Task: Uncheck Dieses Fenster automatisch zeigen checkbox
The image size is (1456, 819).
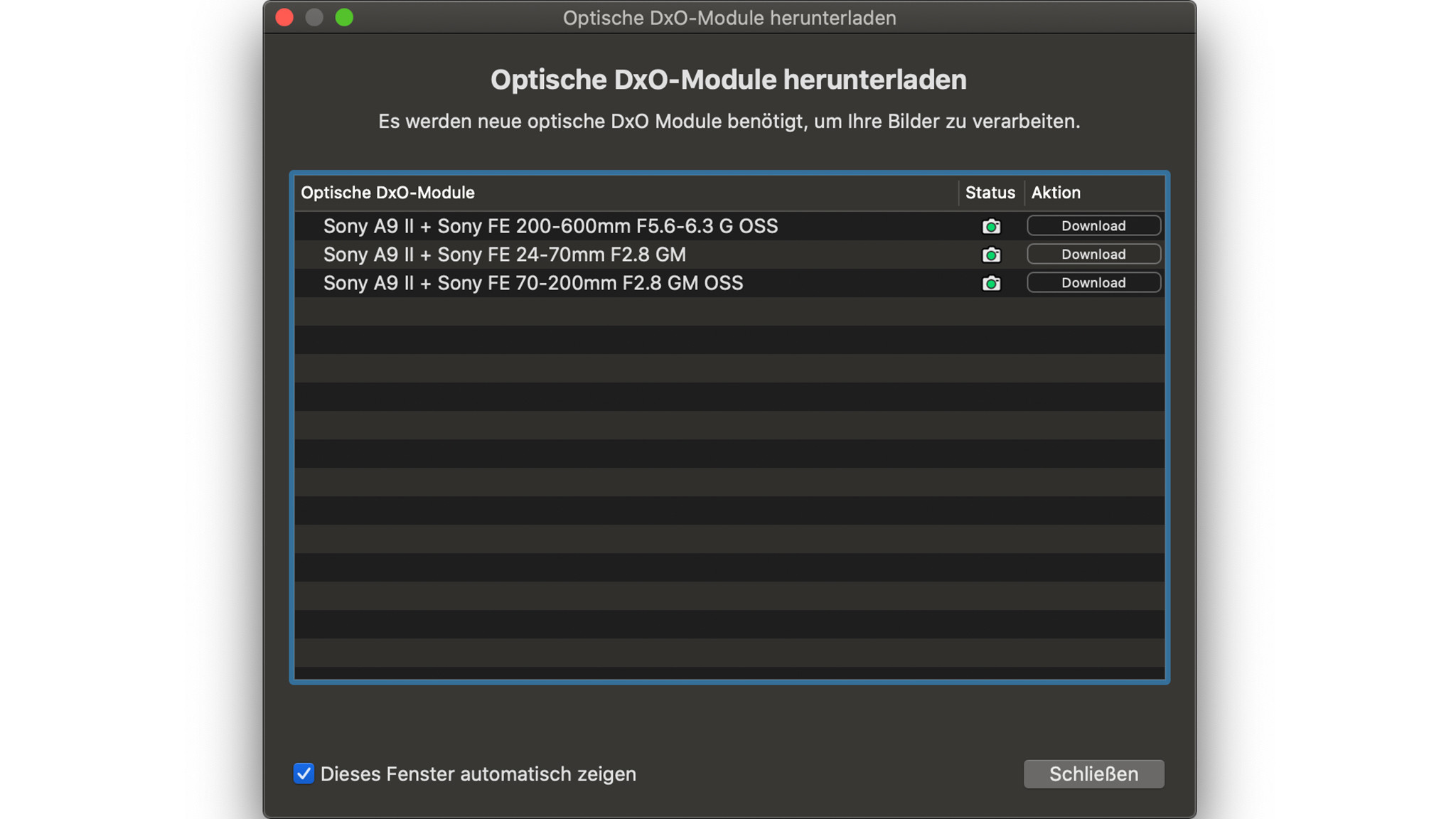Action: coord(304,773)
